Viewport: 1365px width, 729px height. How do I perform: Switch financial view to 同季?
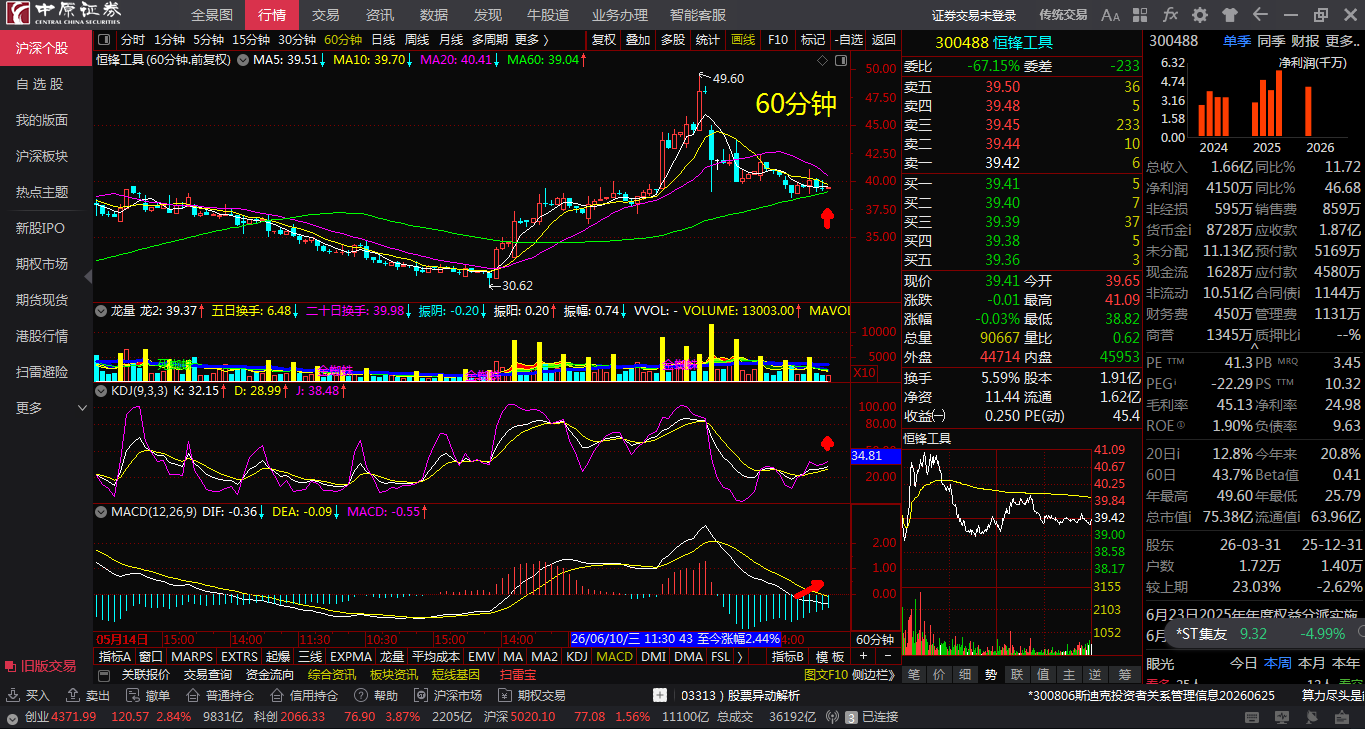tap(1271, 41)
